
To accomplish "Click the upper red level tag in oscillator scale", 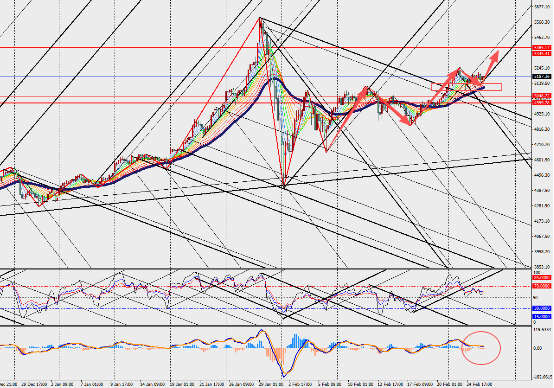I will click(542, 277).
